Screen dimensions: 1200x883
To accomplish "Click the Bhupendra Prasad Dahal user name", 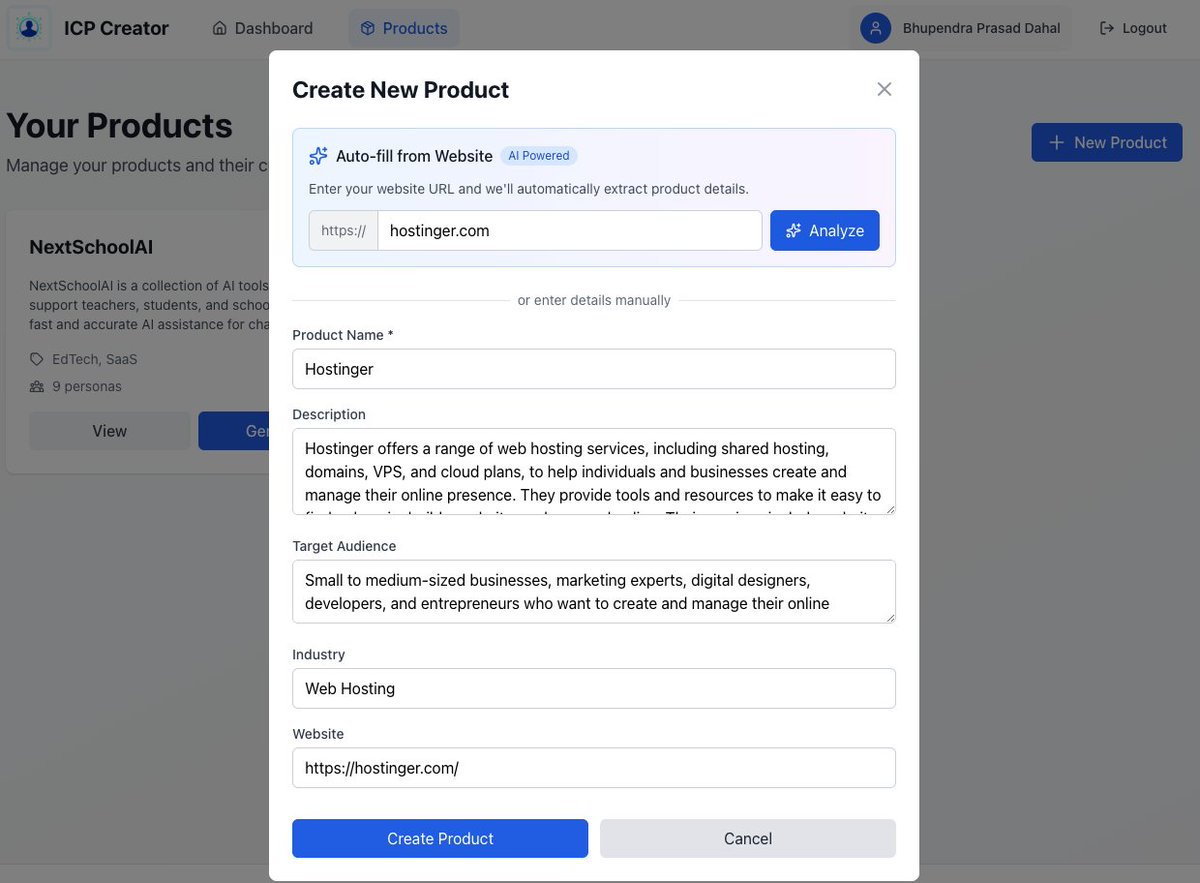I will [x=981, y=28].
